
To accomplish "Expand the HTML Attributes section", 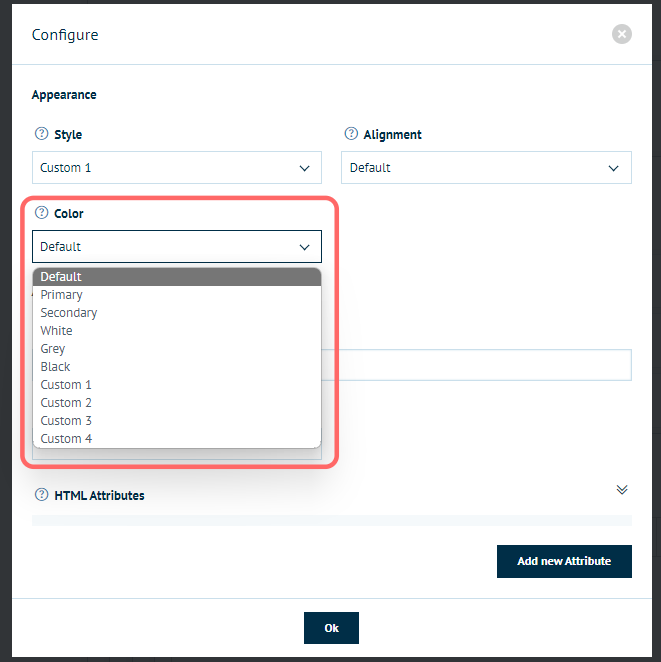I will [621, 490].
